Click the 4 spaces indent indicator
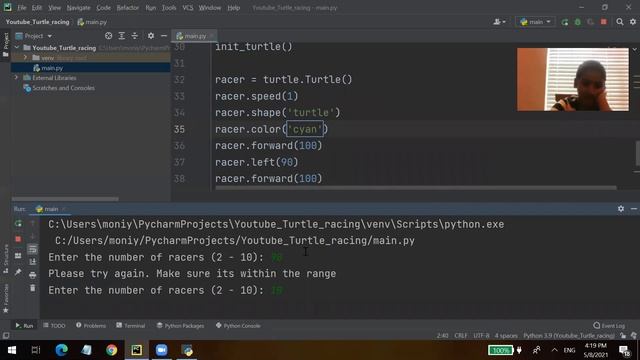 [x=506, y=336]
